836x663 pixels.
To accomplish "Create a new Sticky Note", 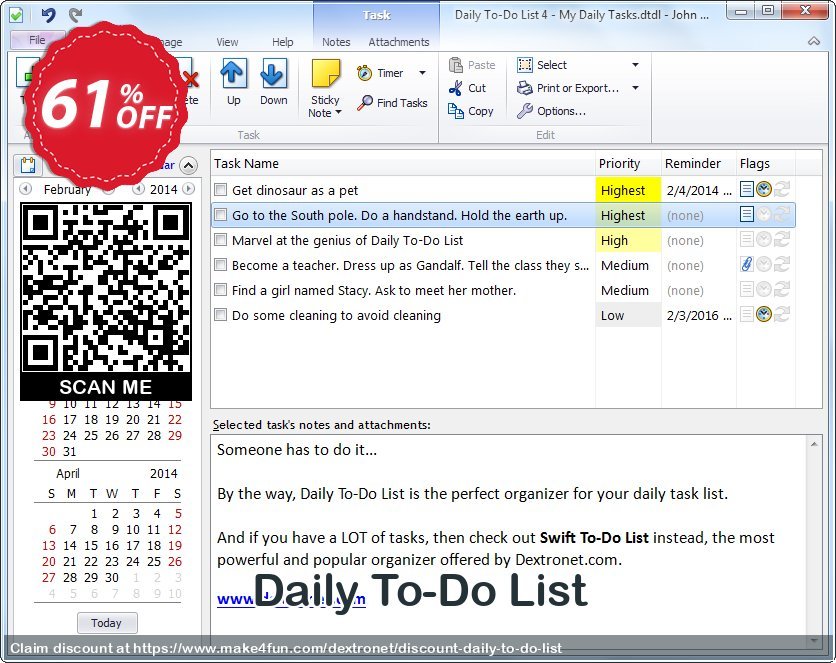I will coord(325,79).
